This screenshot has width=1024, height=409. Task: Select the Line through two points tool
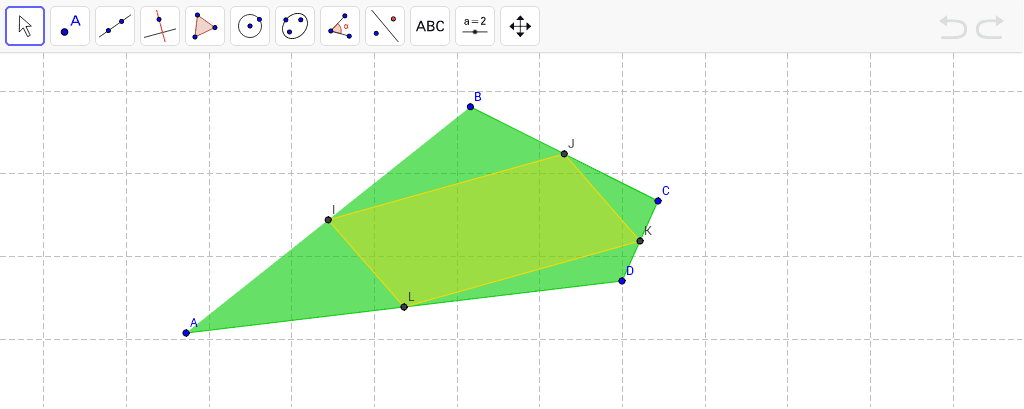[115, 26]
